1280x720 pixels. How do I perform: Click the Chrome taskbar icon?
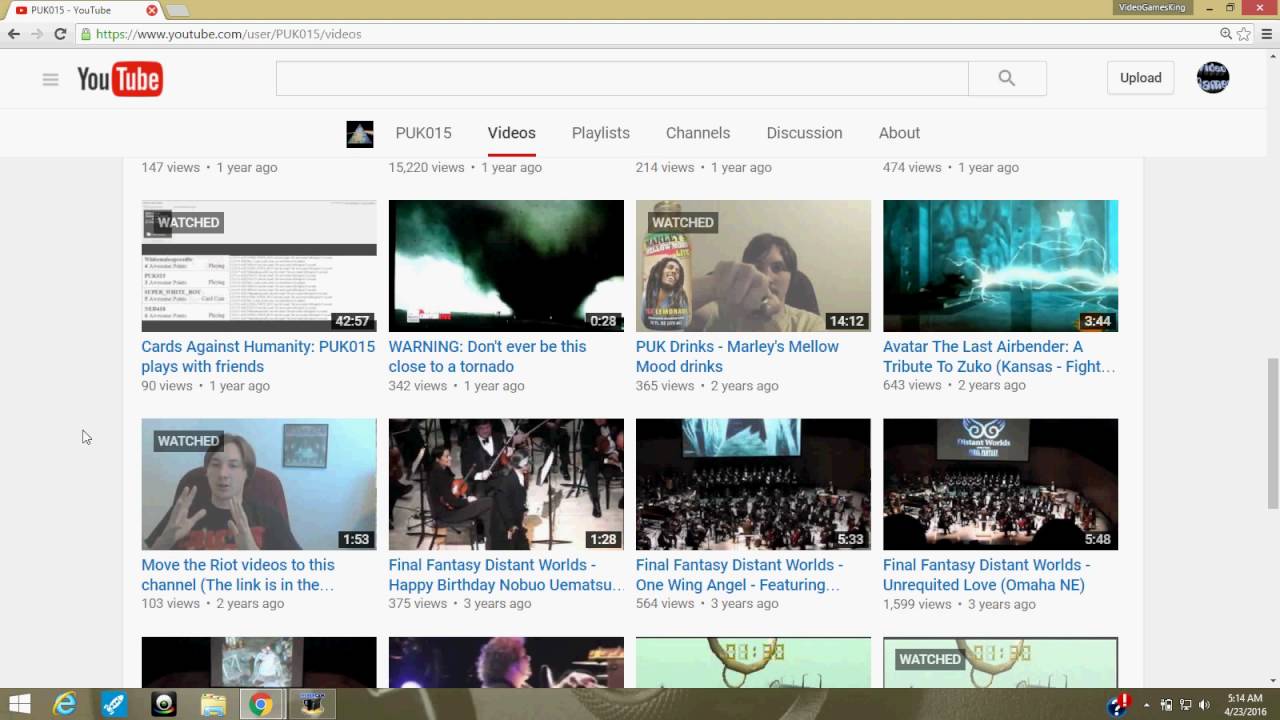[261, 704]
